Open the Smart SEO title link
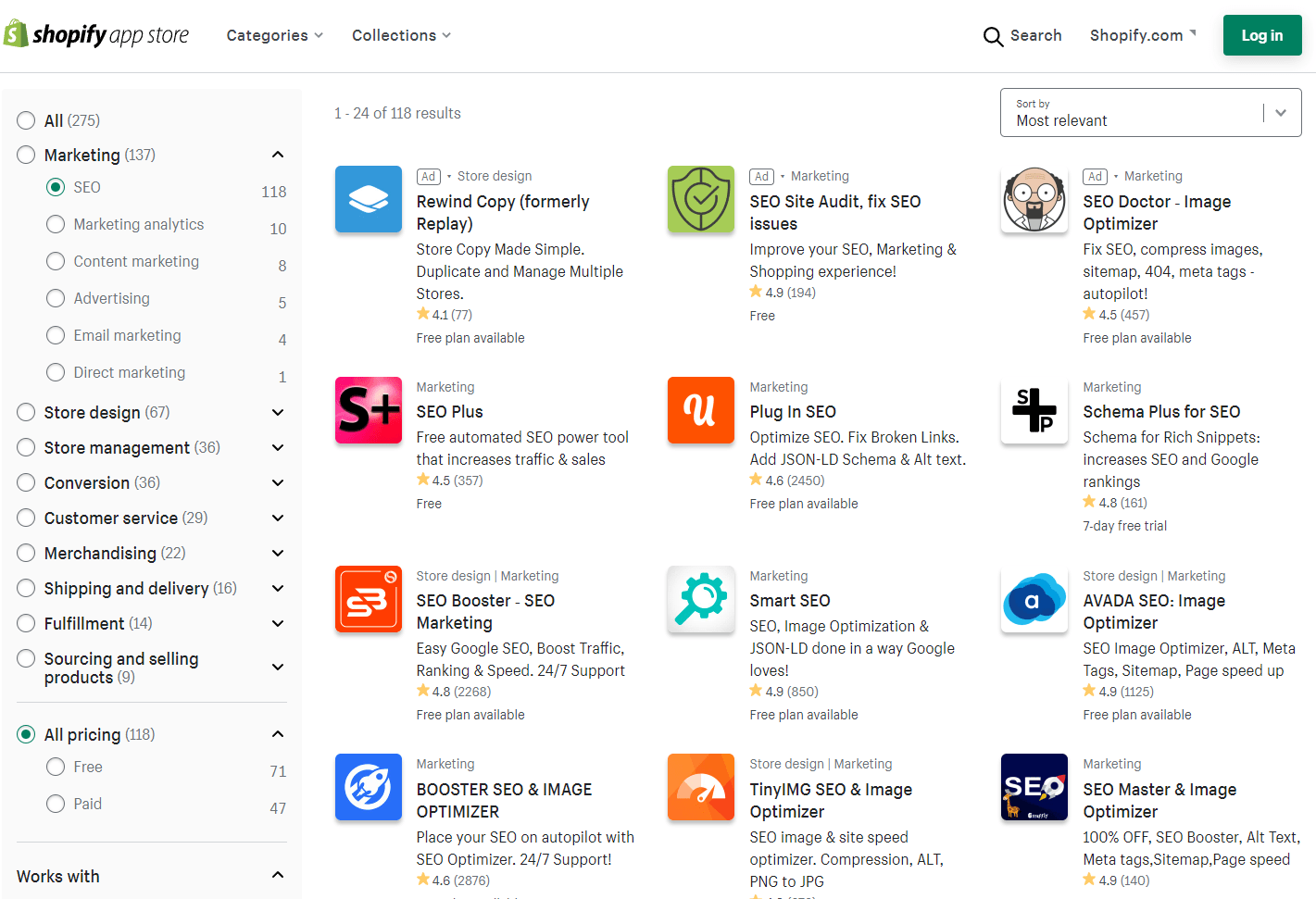 [790, 601]
